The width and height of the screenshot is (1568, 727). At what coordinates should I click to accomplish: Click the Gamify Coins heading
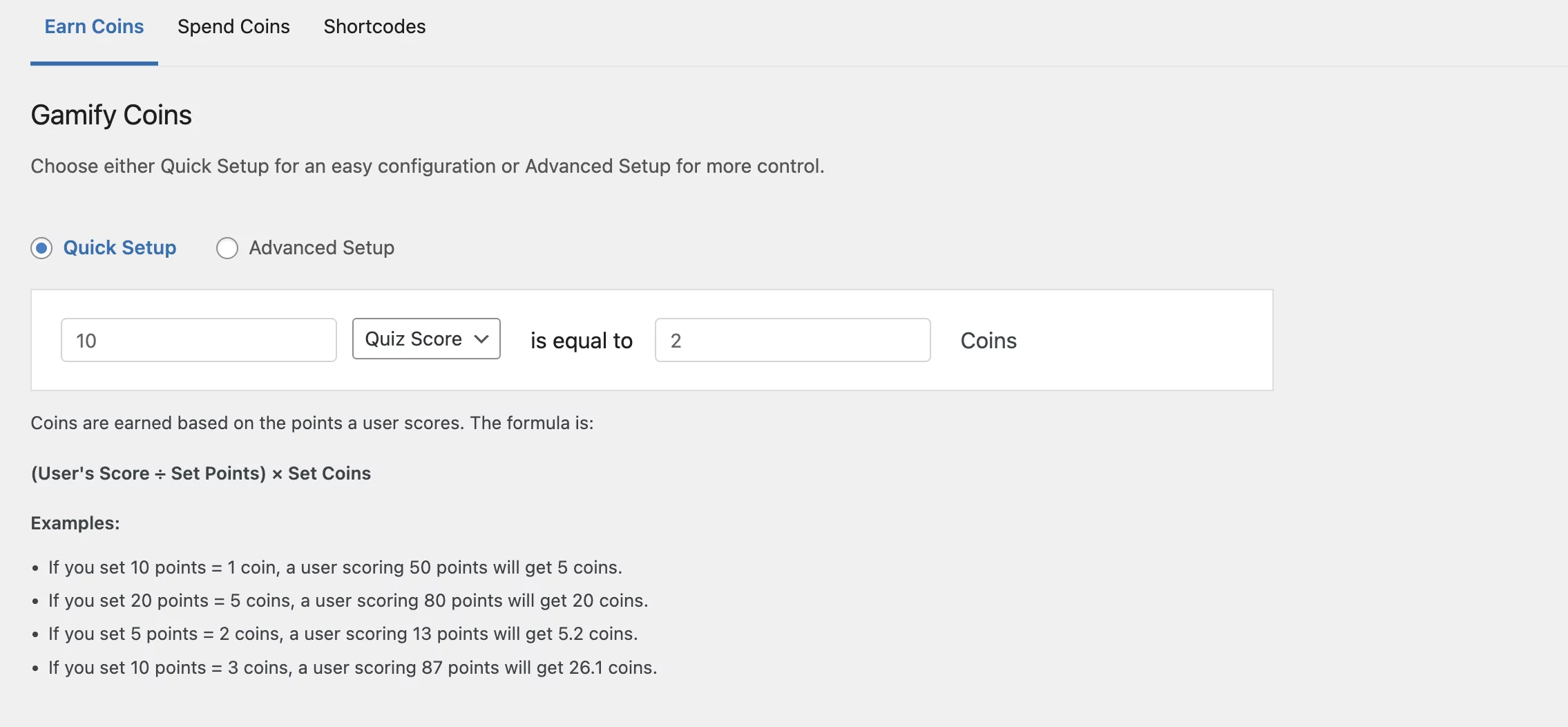pos(111,115)
